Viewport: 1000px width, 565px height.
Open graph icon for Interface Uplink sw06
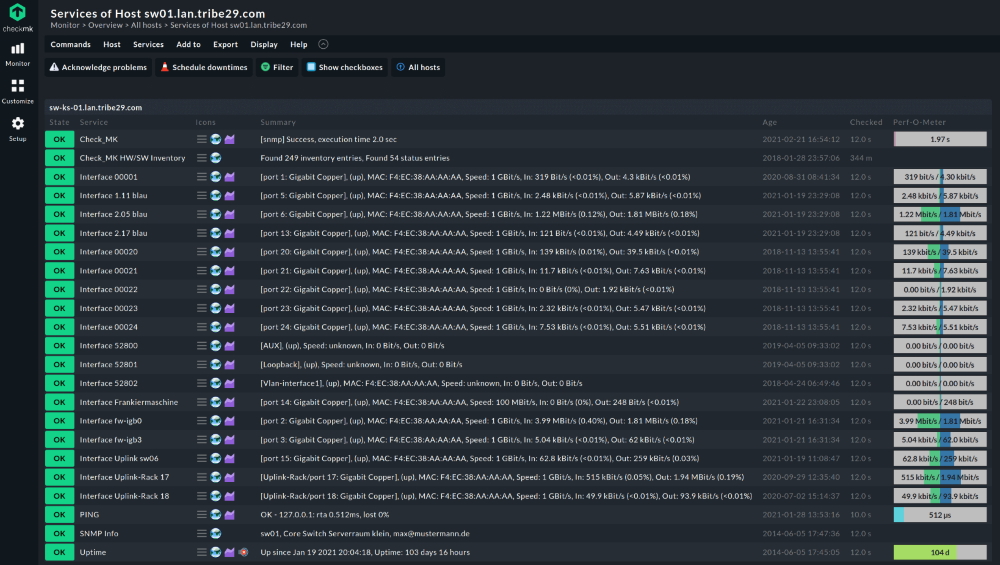[229, 459]
